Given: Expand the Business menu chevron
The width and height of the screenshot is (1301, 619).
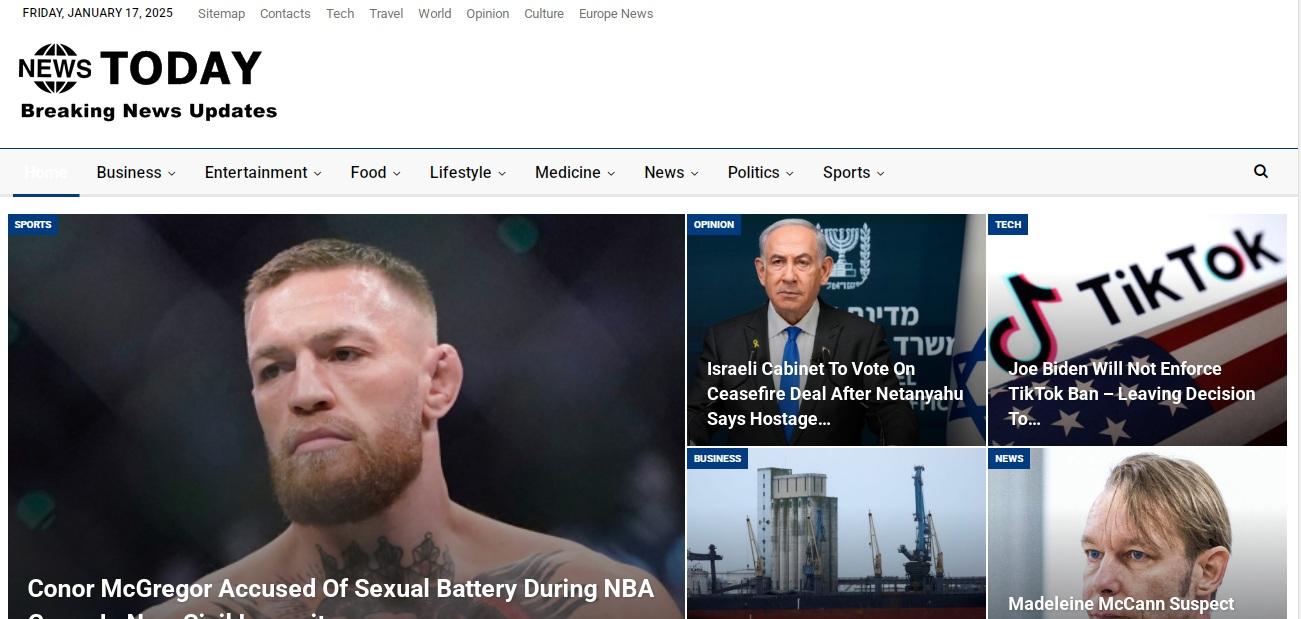Looking at the screenshot, I should click(x=172, y=173).
